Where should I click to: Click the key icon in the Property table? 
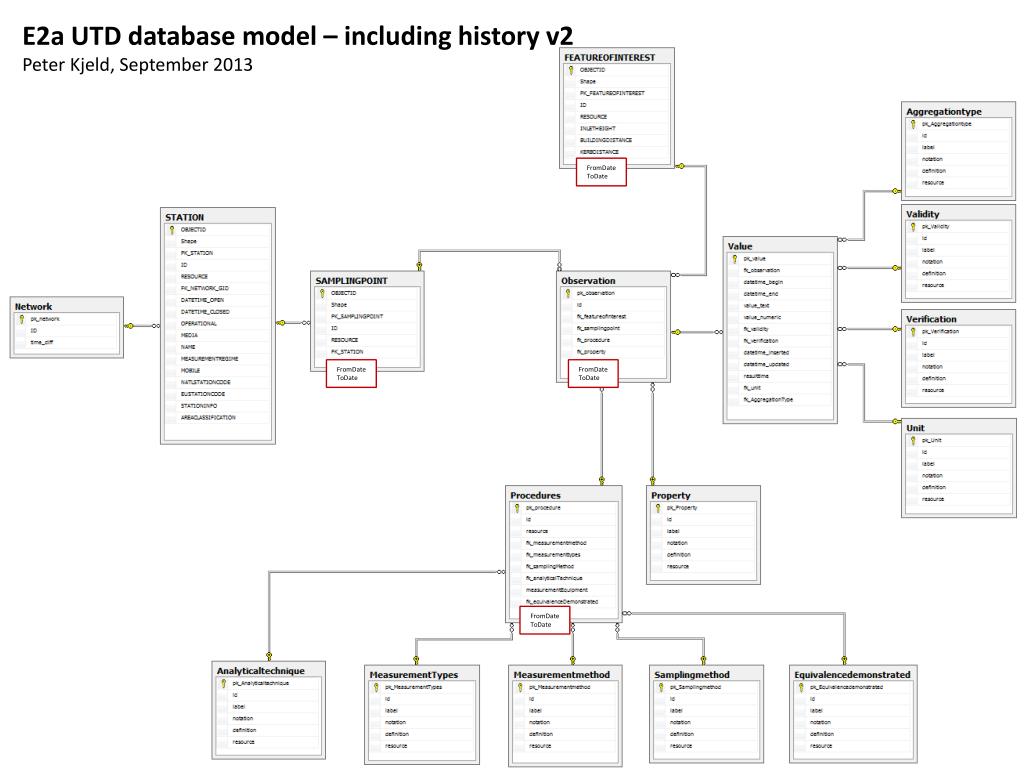click(x=658, y=508)
